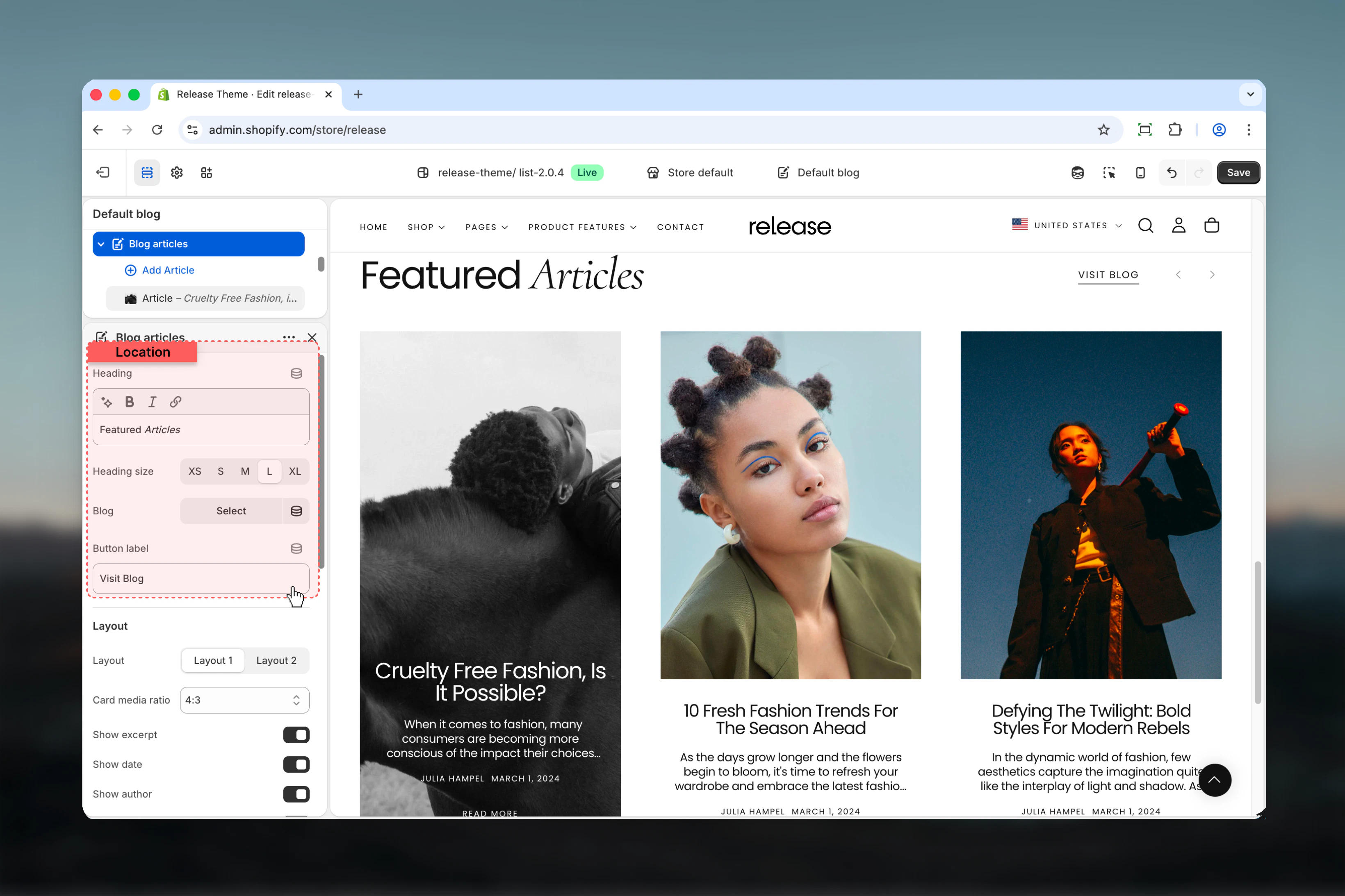Close the Blog articles settings panel

(312, 338)
